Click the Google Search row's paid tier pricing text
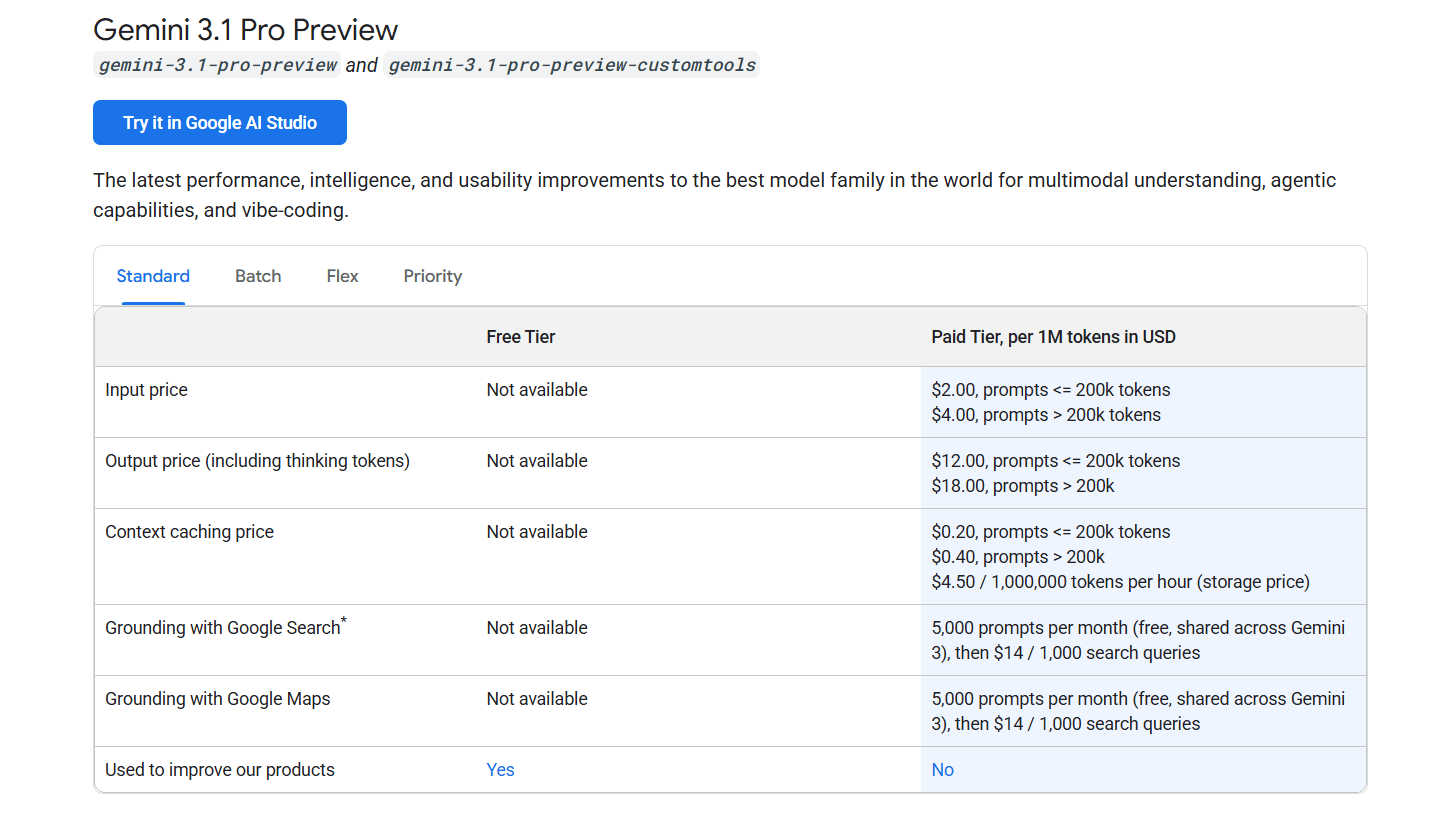This screenshot has height=815, width=1440. click(1138, 640)
